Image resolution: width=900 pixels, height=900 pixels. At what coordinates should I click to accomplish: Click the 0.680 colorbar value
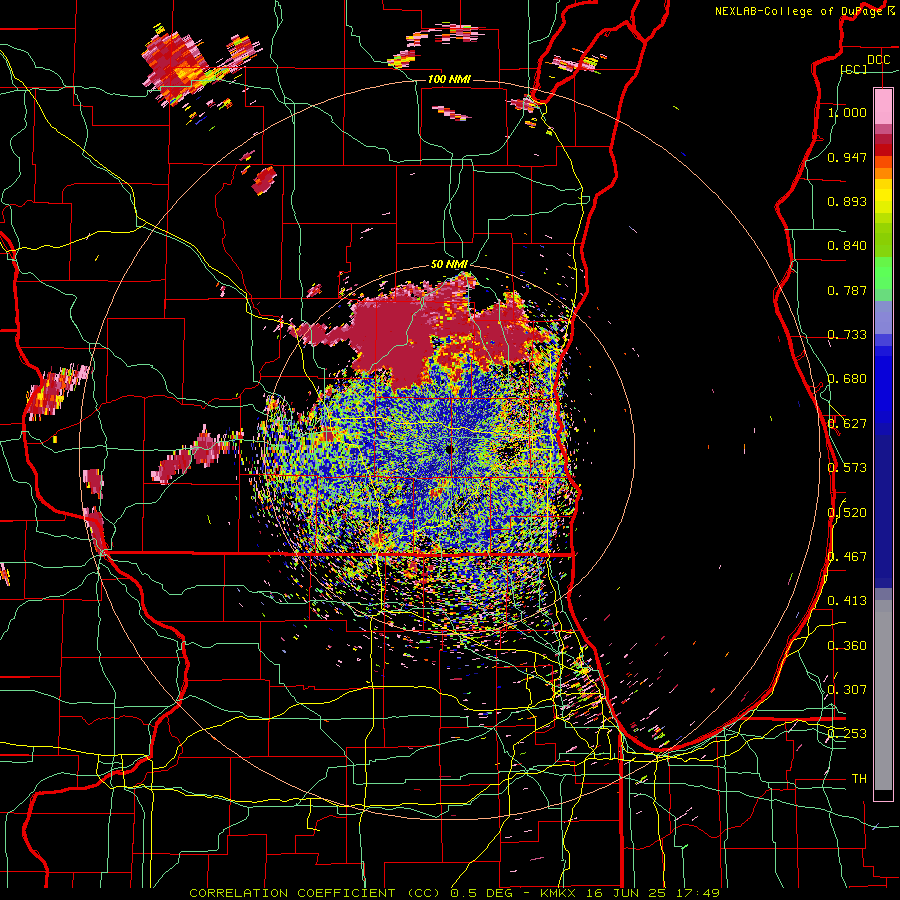click(x=847, y=379)
